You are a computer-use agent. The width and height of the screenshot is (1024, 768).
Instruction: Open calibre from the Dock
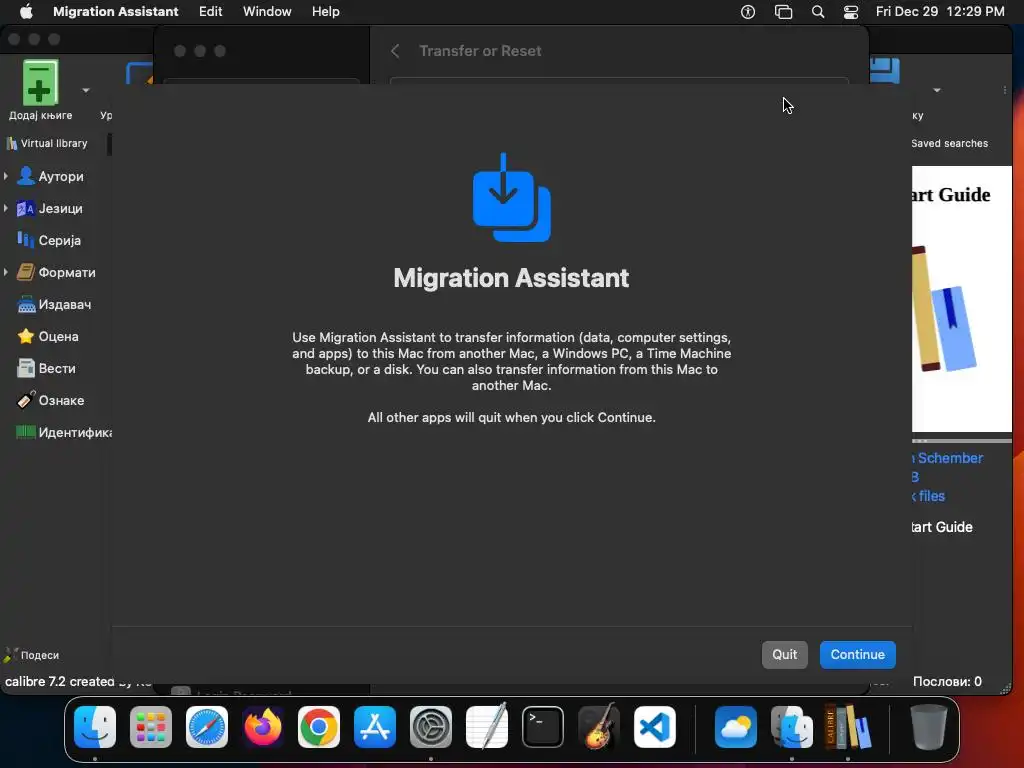pyautogui.click(x=848, y=727)
